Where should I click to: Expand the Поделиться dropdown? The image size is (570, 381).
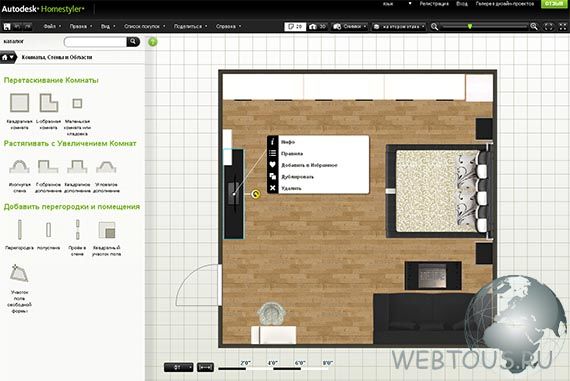tap(190, 27)
